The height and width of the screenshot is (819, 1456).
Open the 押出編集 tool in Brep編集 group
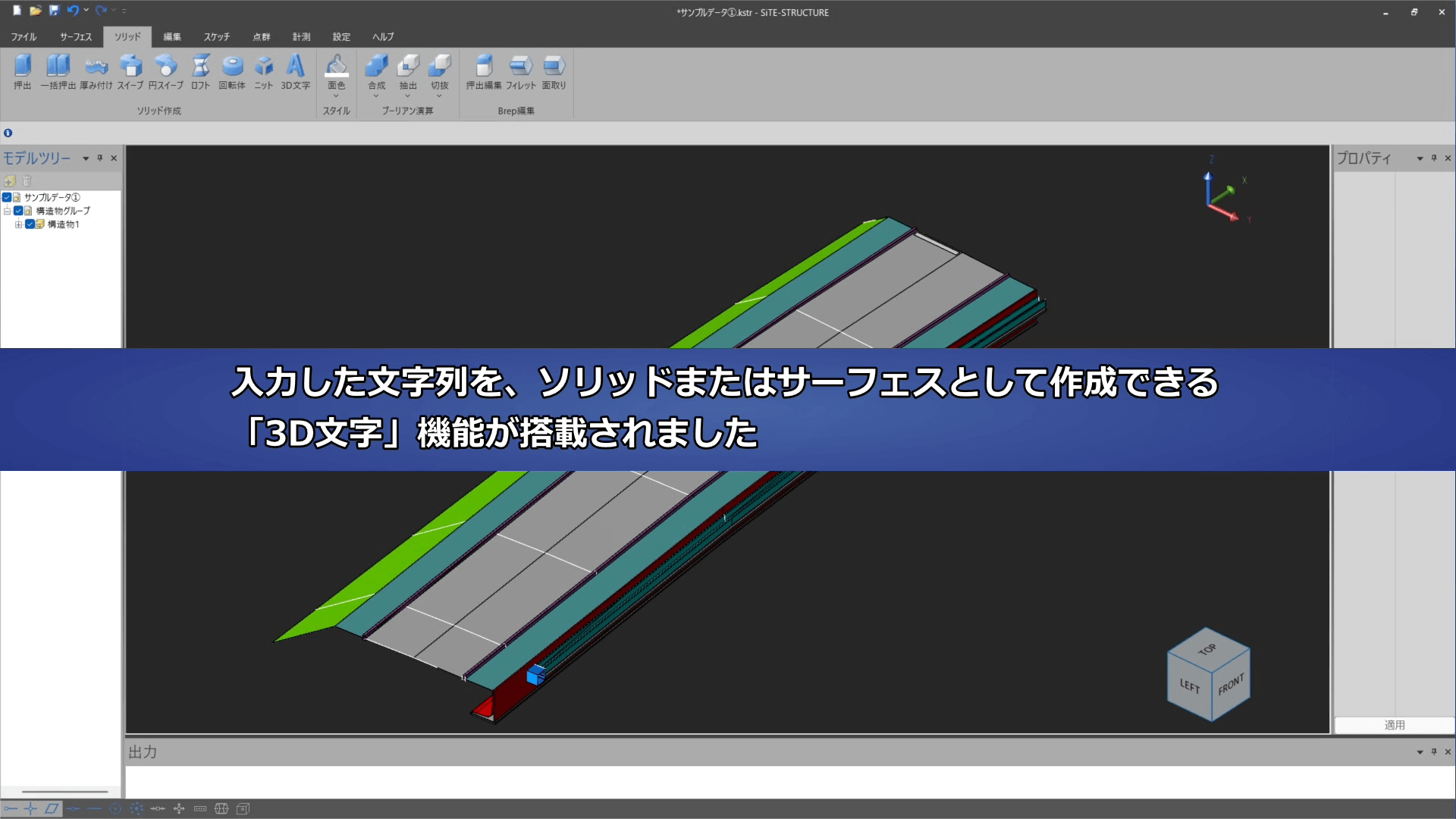tap(485, 72)
